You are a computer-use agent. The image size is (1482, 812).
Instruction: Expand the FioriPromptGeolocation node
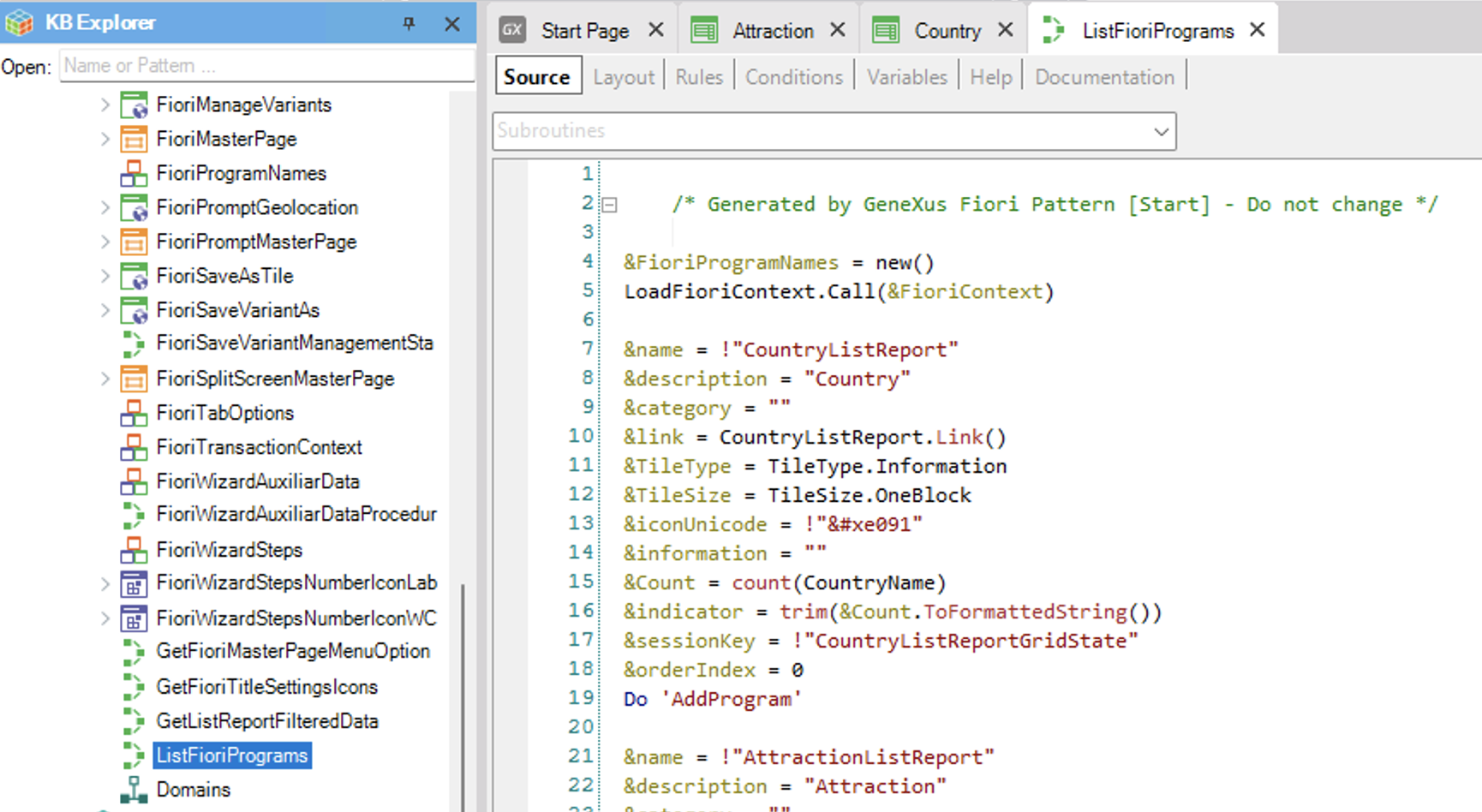[105, 207]
